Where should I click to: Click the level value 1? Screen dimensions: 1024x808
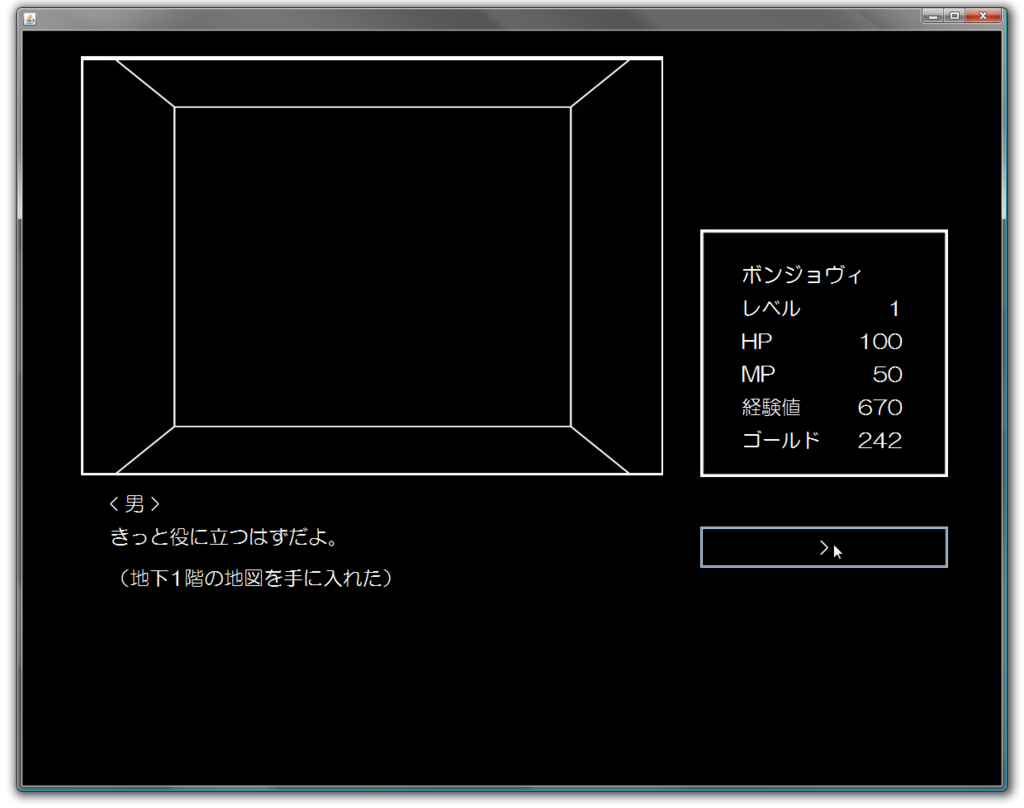point(894,308)
